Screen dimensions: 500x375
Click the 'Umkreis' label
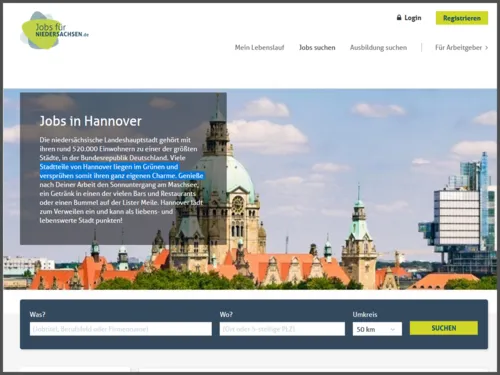[365, 314]
